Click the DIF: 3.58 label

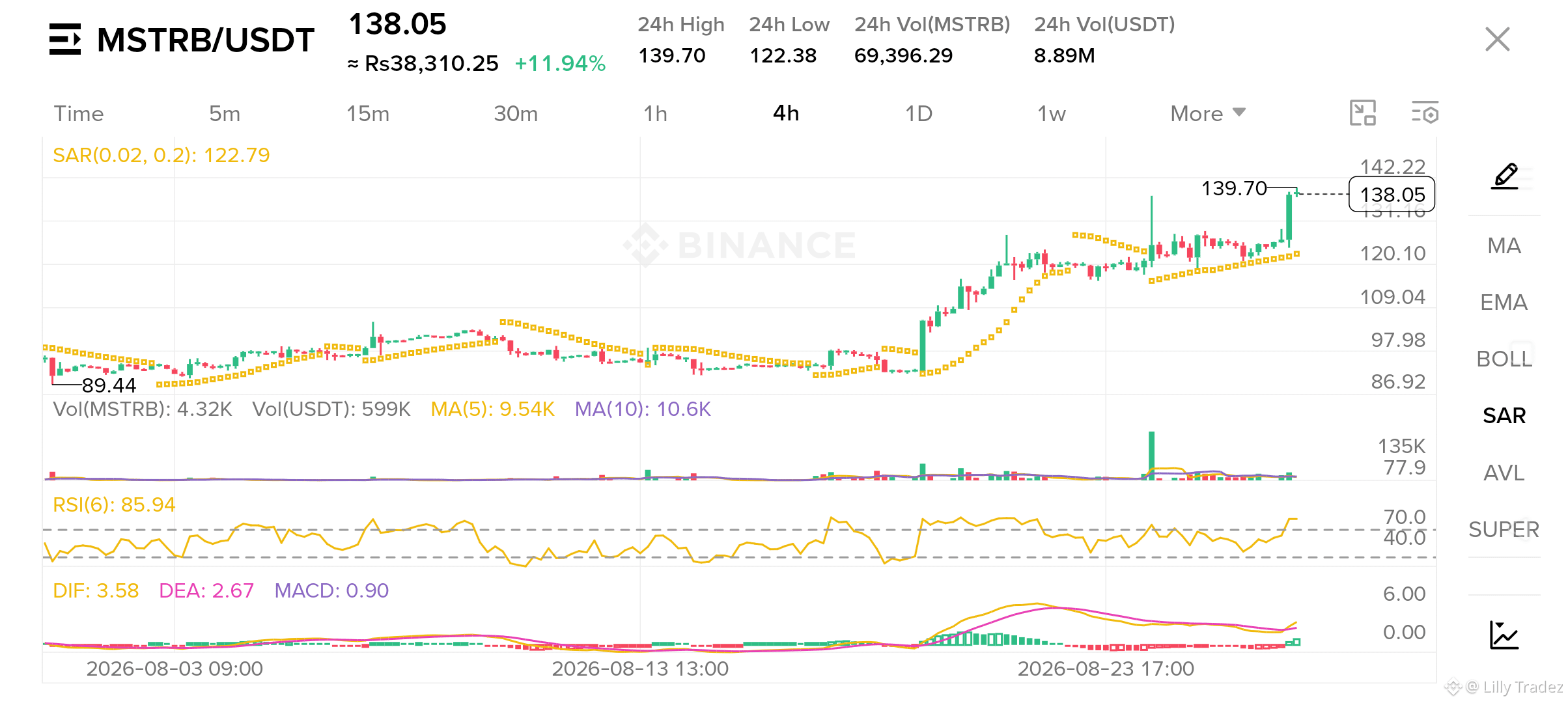(x=96, y=590)
